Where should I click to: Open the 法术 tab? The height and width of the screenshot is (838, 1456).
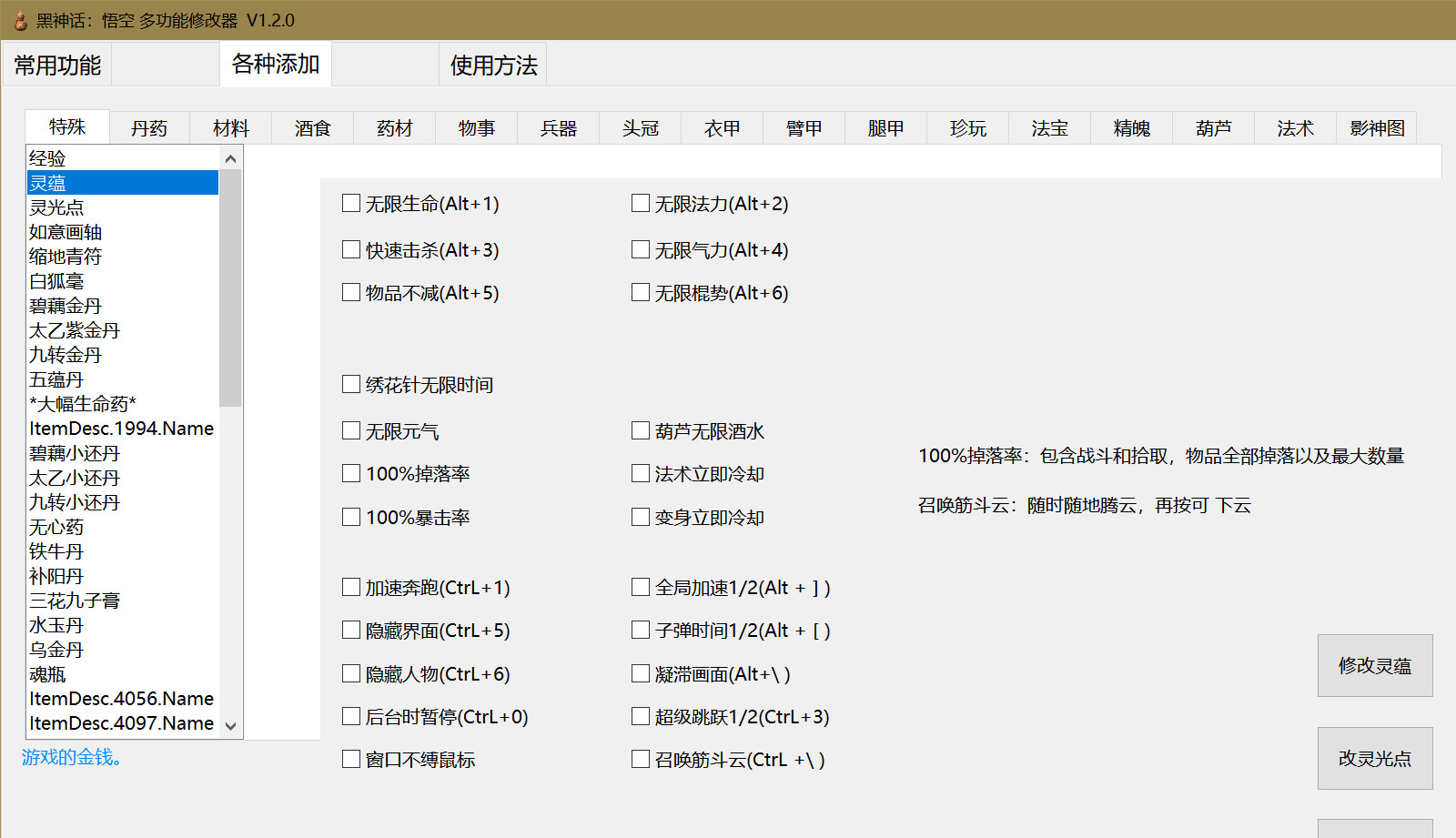(x=1296, y=128)
